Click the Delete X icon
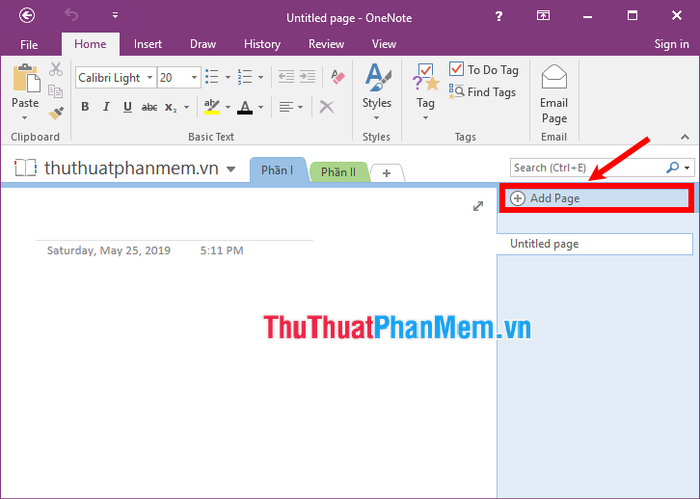The height and width of the screenshot is (499, 700). point(327,107)
